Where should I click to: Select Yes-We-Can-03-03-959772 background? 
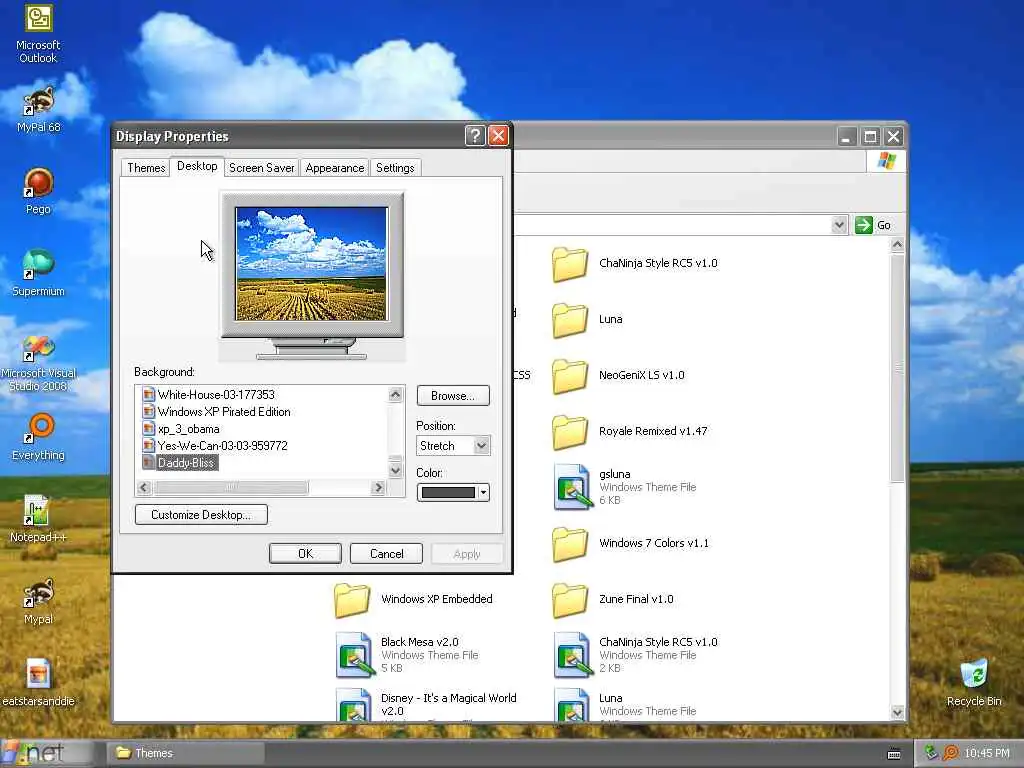[x=222, y=445]
